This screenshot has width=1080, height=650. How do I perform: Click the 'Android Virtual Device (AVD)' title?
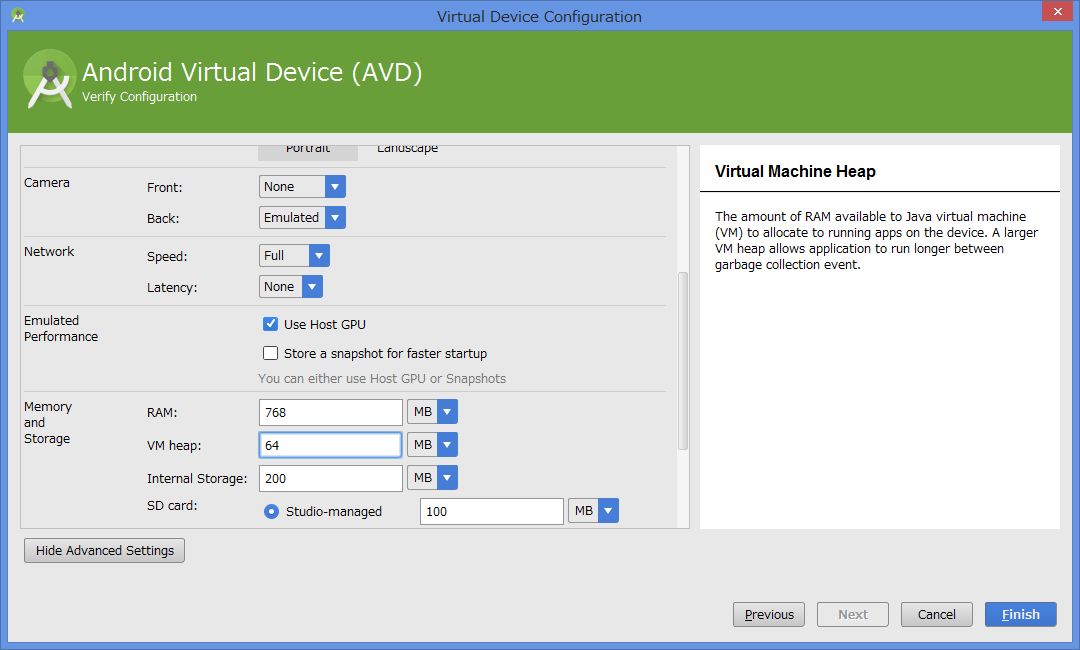click(252, 72)
